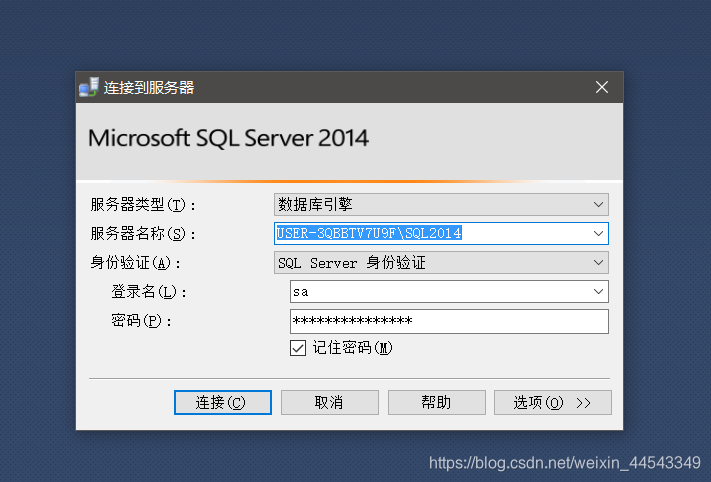Click the 密码(P) label
Viewport: 711px width, 482px height.
coord(141,321)
